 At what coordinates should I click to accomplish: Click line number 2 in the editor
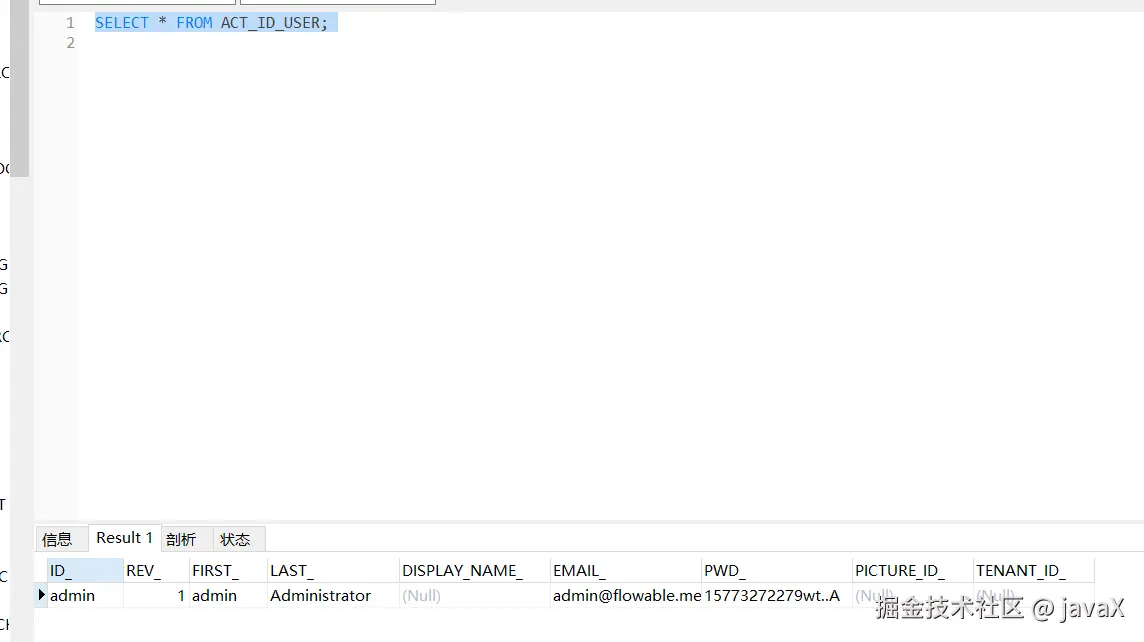click(x=70, y=43)
